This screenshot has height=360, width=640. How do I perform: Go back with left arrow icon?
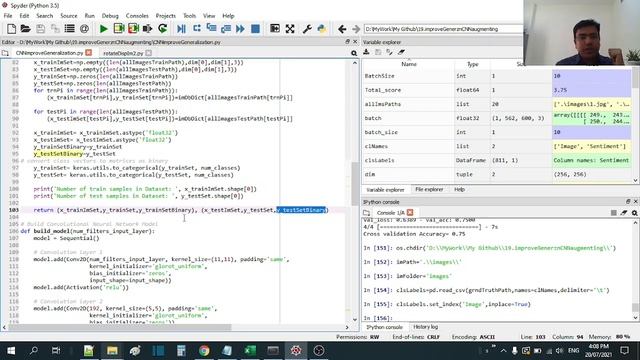342,29
